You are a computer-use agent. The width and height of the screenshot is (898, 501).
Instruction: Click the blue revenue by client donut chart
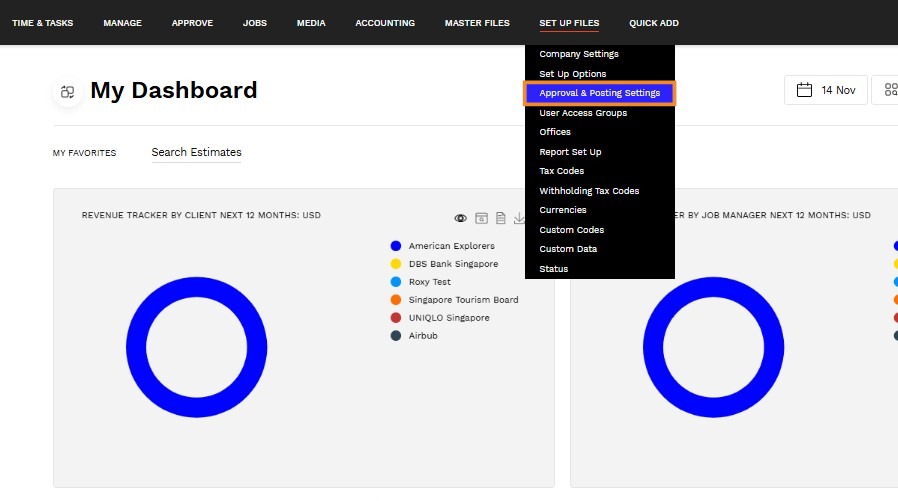(196, 347)
